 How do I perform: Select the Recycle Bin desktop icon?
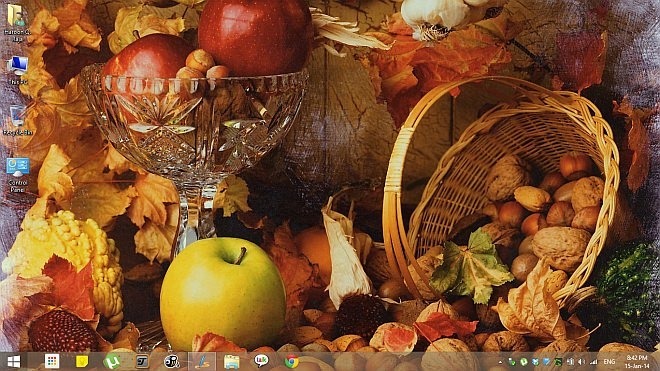coord(17,120)
